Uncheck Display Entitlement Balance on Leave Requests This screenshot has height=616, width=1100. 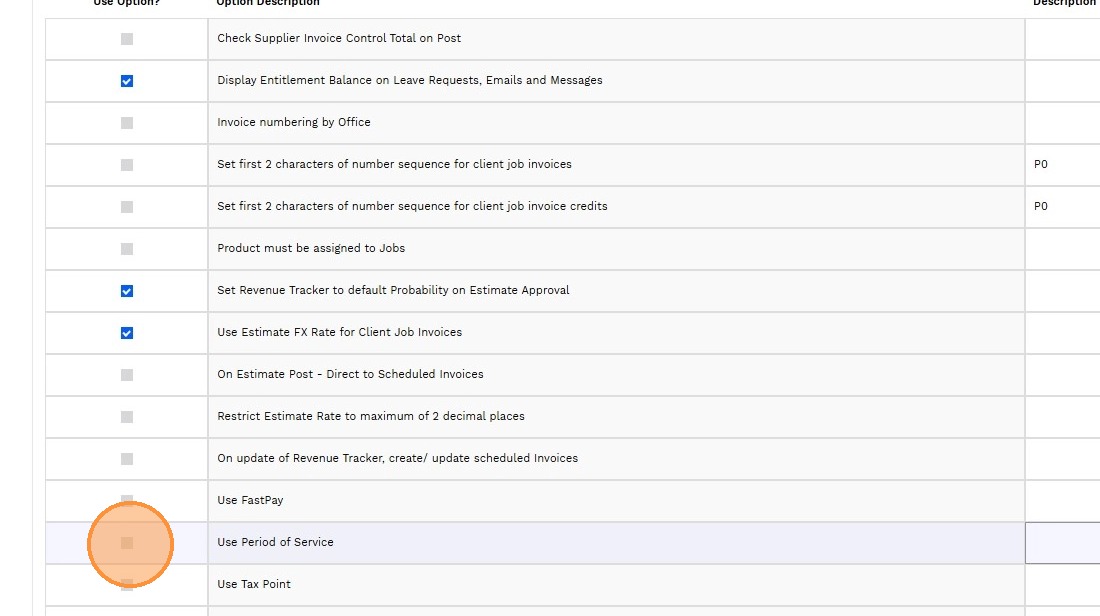[x=127, y=81]
